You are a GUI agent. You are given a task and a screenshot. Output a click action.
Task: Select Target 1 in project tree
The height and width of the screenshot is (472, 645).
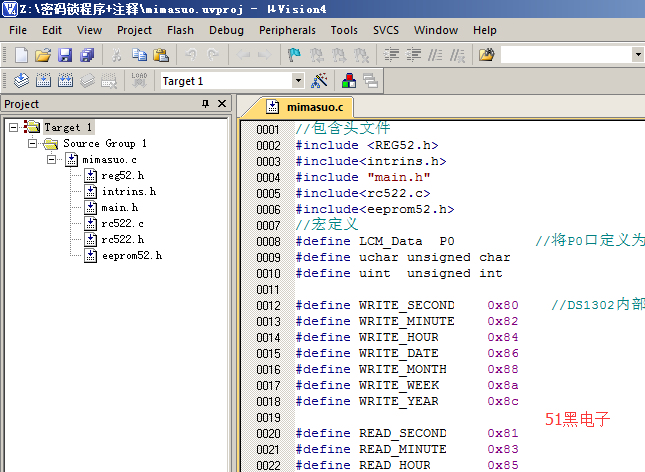(x=68, y=128)
